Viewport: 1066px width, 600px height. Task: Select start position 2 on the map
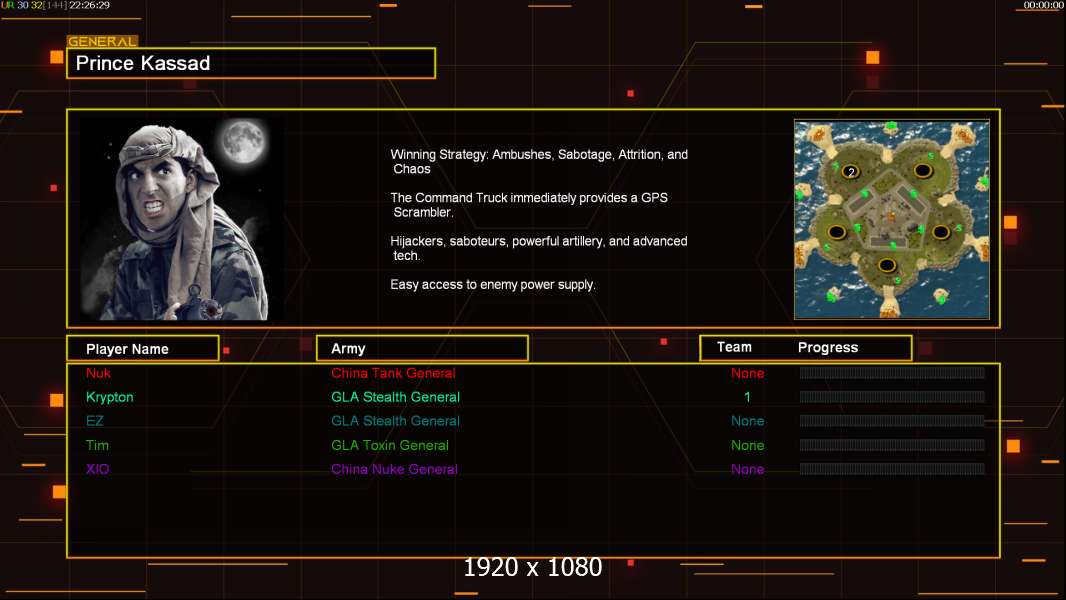(850, 172)
